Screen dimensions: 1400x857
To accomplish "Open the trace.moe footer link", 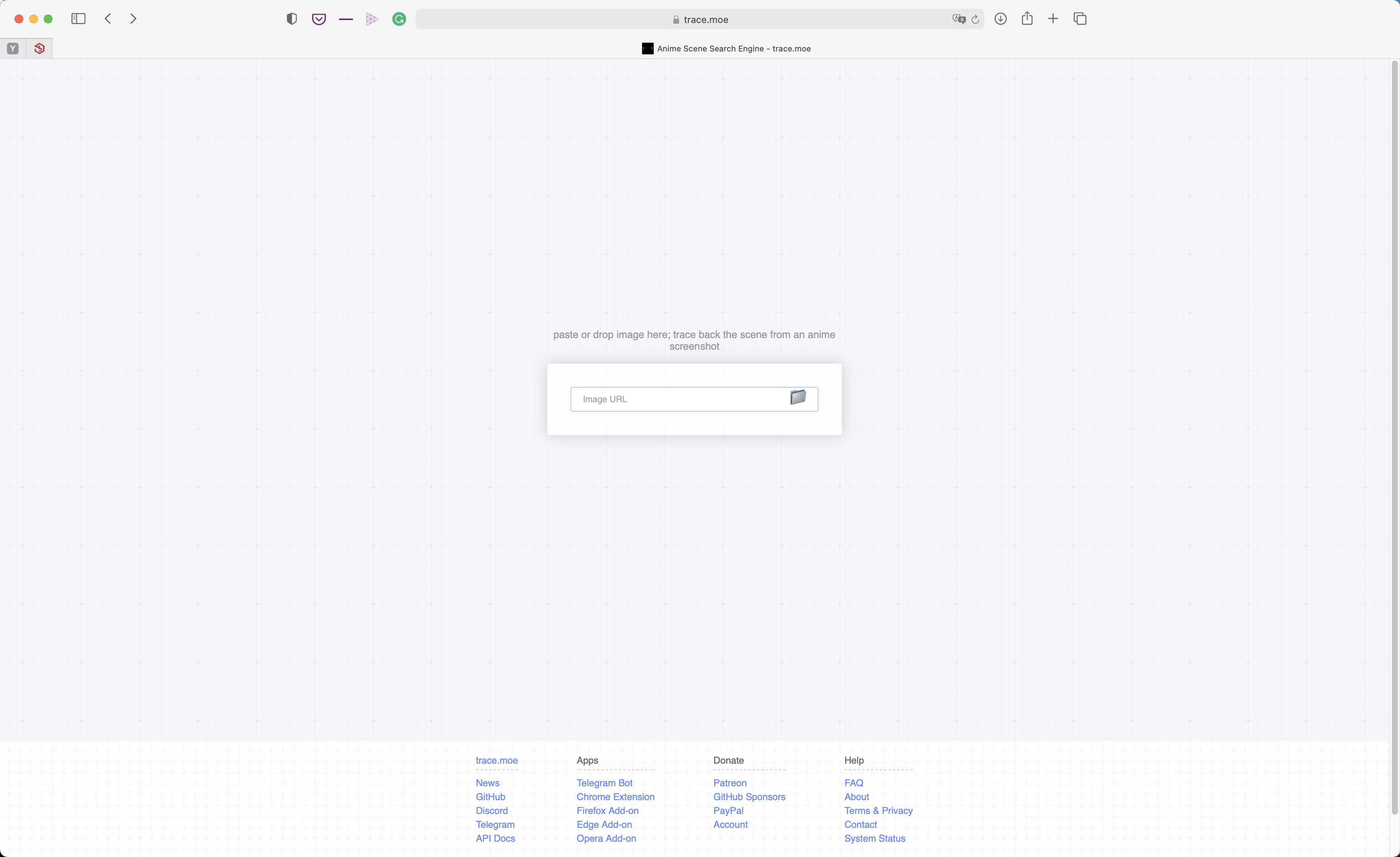I will pyautogui.click(x=497, y=760).
